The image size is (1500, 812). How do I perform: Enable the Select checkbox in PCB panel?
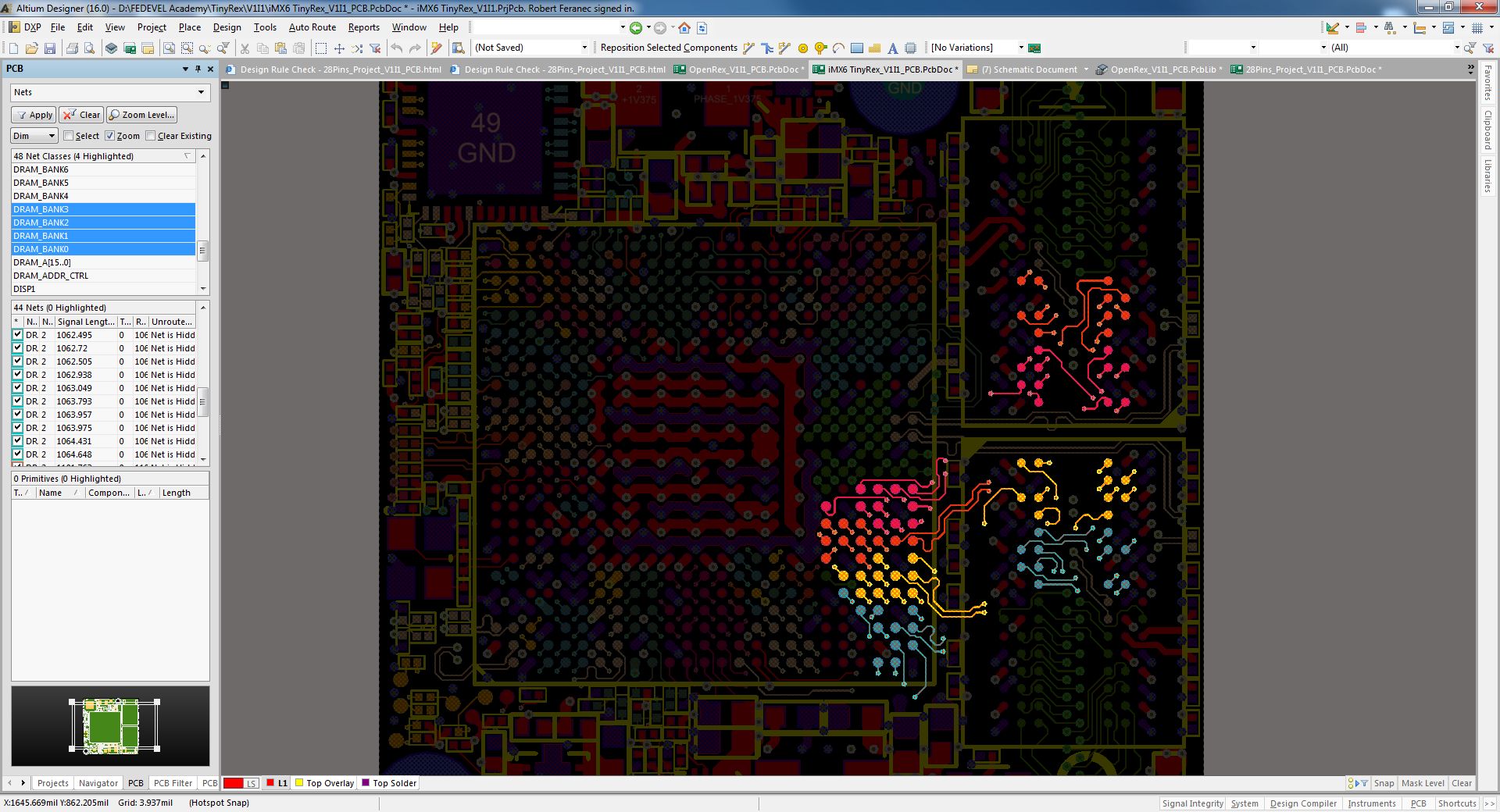(69, 135)
